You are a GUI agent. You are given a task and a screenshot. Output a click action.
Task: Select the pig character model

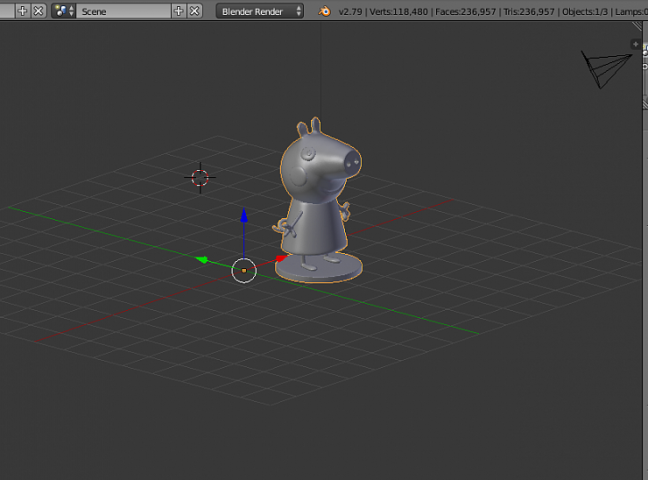pyautogui.click(x=317, y=201)
